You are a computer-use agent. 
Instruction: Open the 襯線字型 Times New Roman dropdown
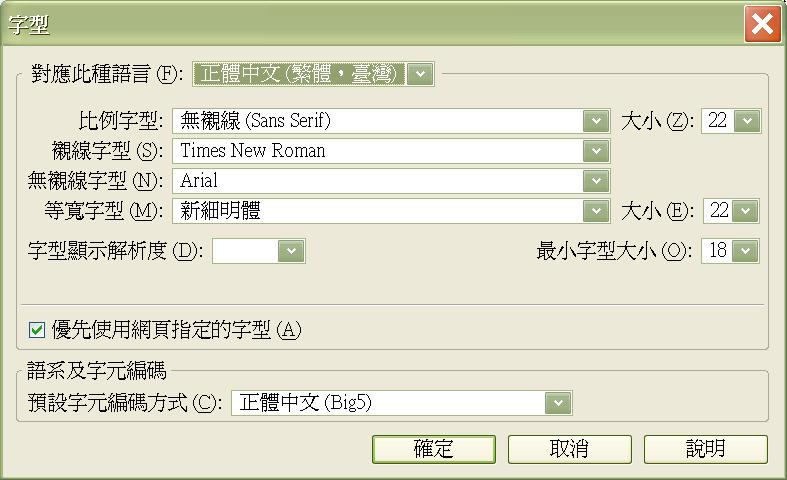(x=597, y=151)
